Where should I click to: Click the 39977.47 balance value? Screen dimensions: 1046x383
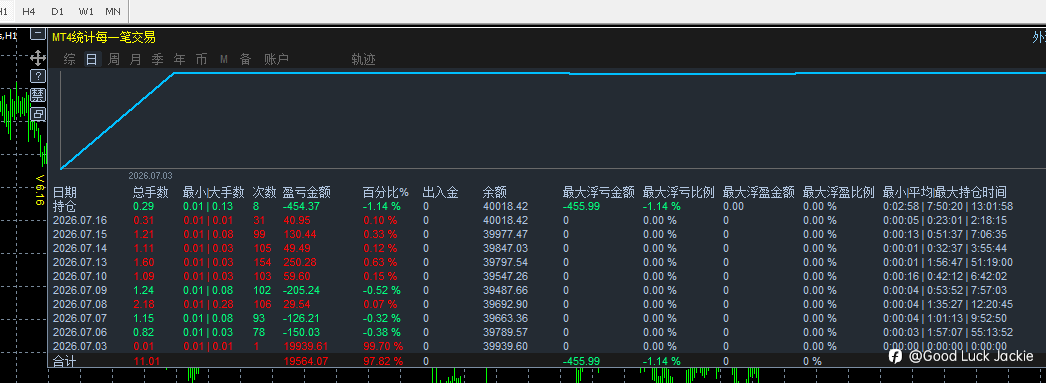[x=505, y=234]
